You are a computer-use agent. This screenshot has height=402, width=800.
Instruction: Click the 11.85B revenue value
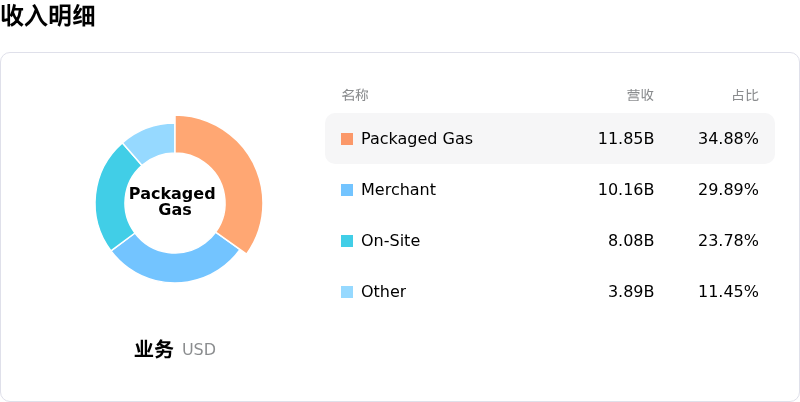626,139
